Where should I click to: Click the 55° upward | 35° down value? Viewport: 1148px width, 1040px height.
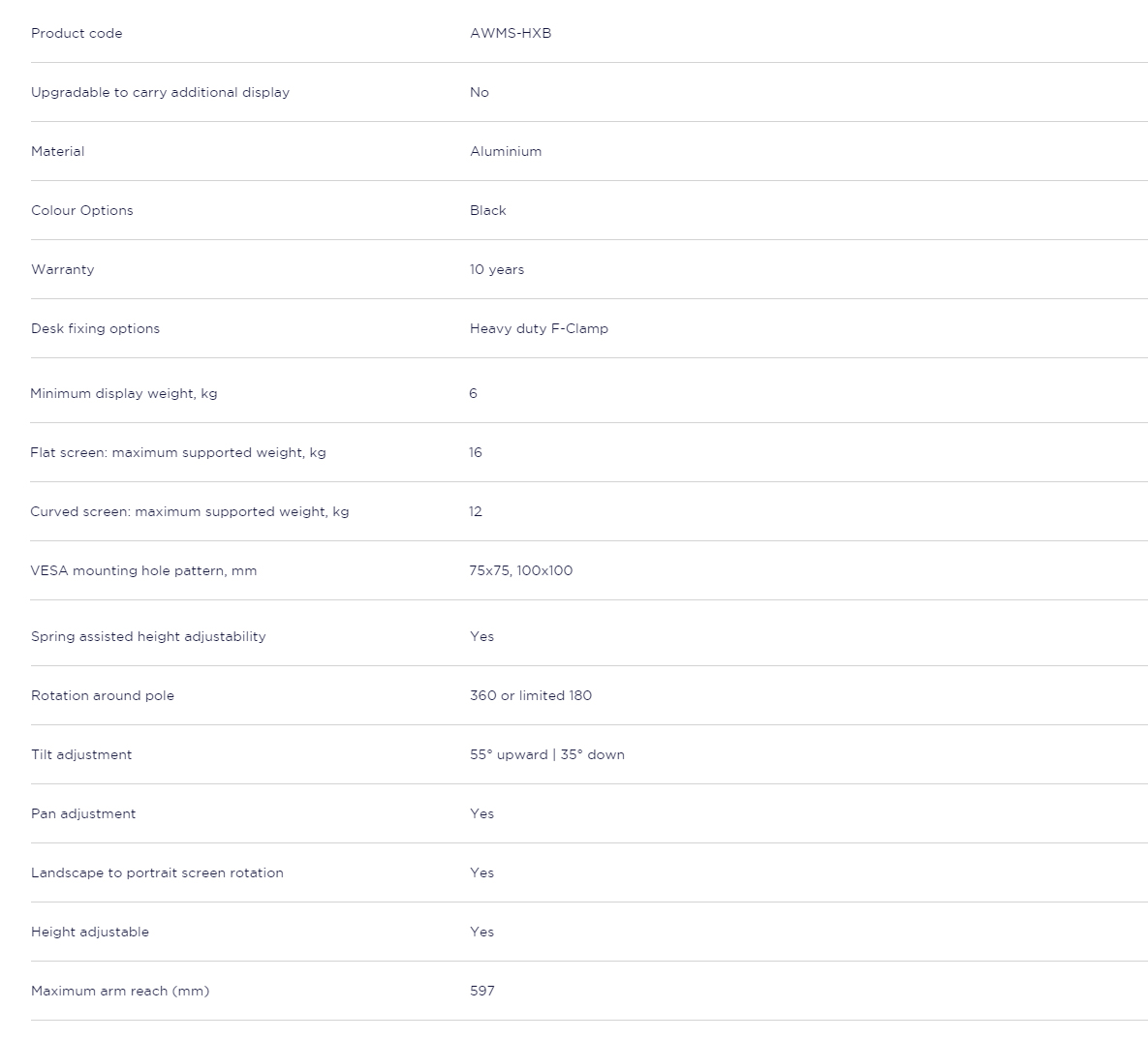coord(547,754)
